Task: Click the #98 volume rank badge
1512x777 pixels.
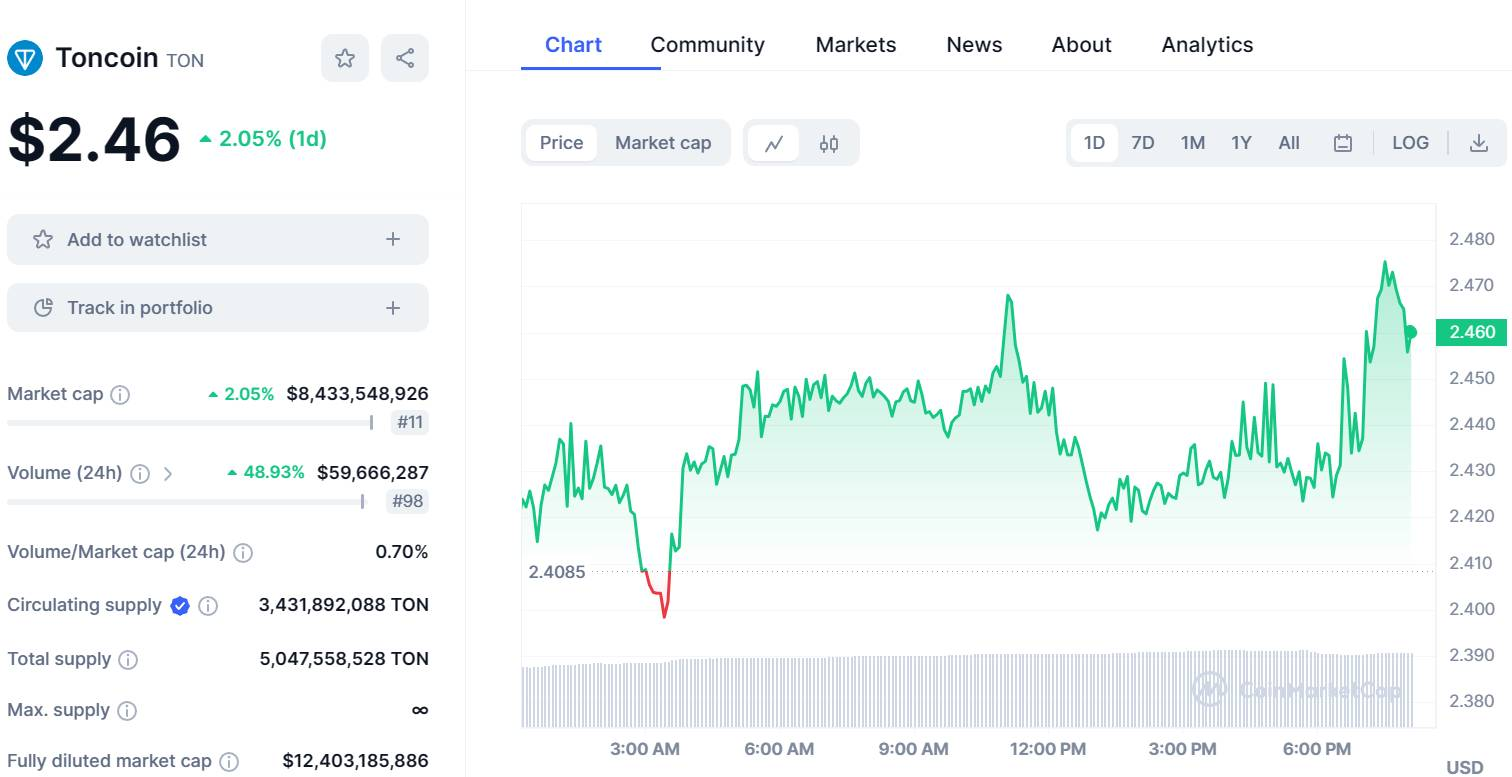Action: point(408,501)
